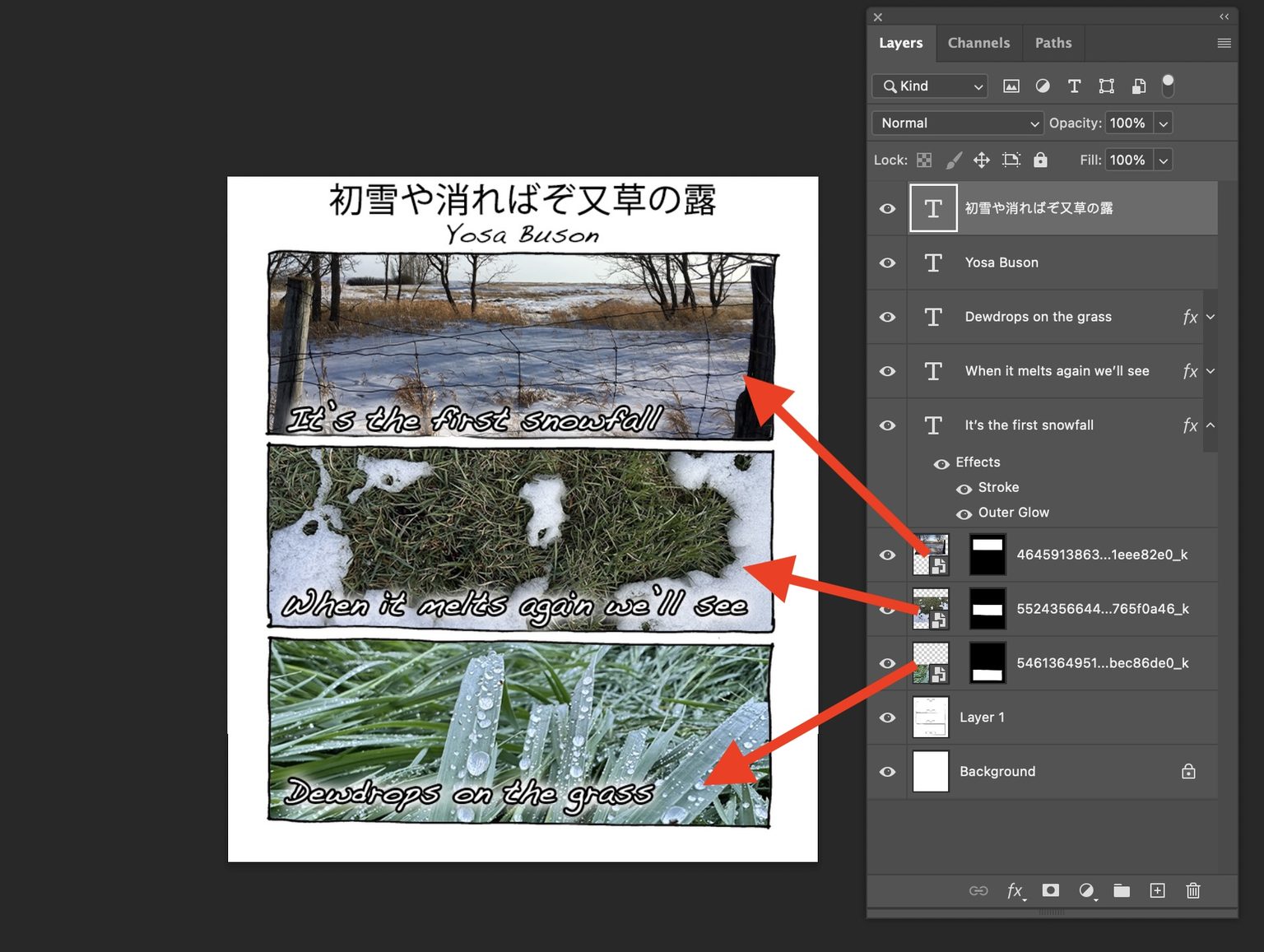Screen dimensions: 1264x952
Task: Click mask thumbnail of 5524356644 layer
Action: tap(987, 609)
